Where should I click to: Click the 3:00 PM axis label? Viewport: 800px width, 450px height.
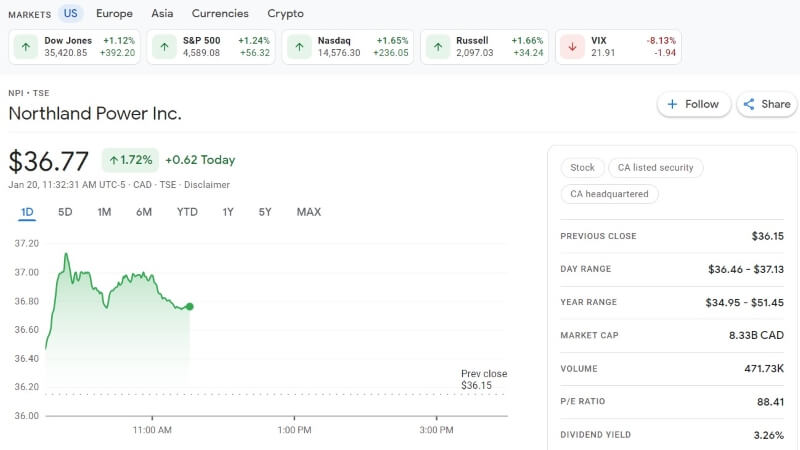click(436, 430)
